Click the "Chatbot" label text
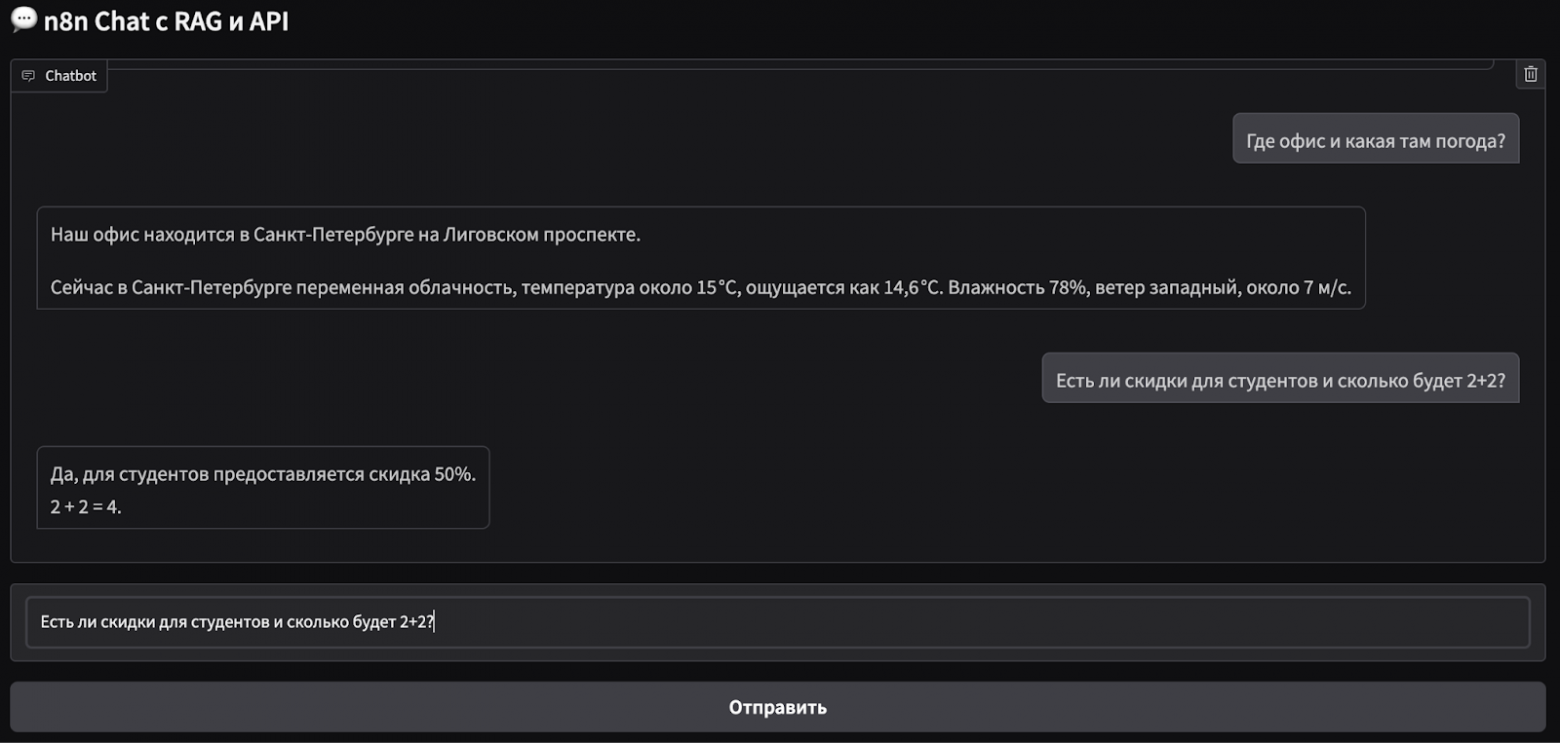Screen dimensions: 1560x743 (71, 76)
